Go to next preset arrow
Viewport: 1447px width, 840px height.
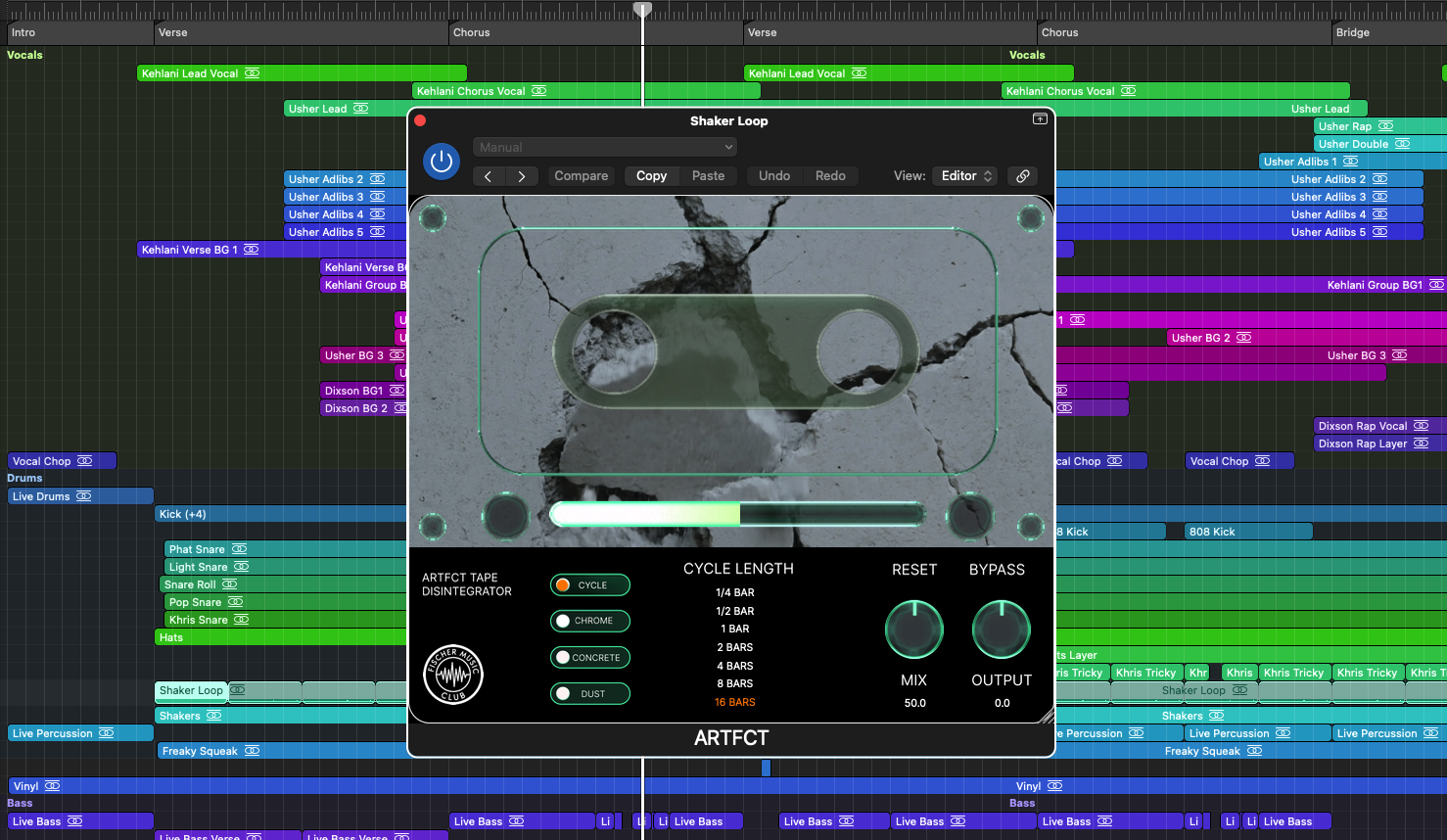(x=522, y=176)
